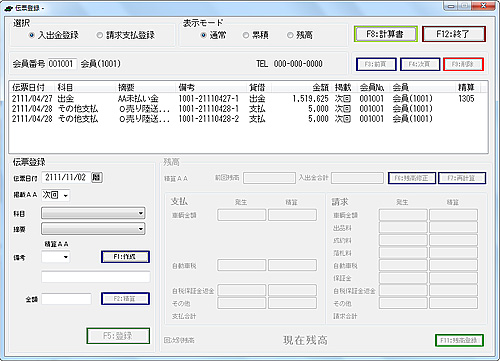Screen dimensions: 500x361
Task: Click the 請求 落札料 精算 field
Action: pyautogui.click(x=453, y=253)
